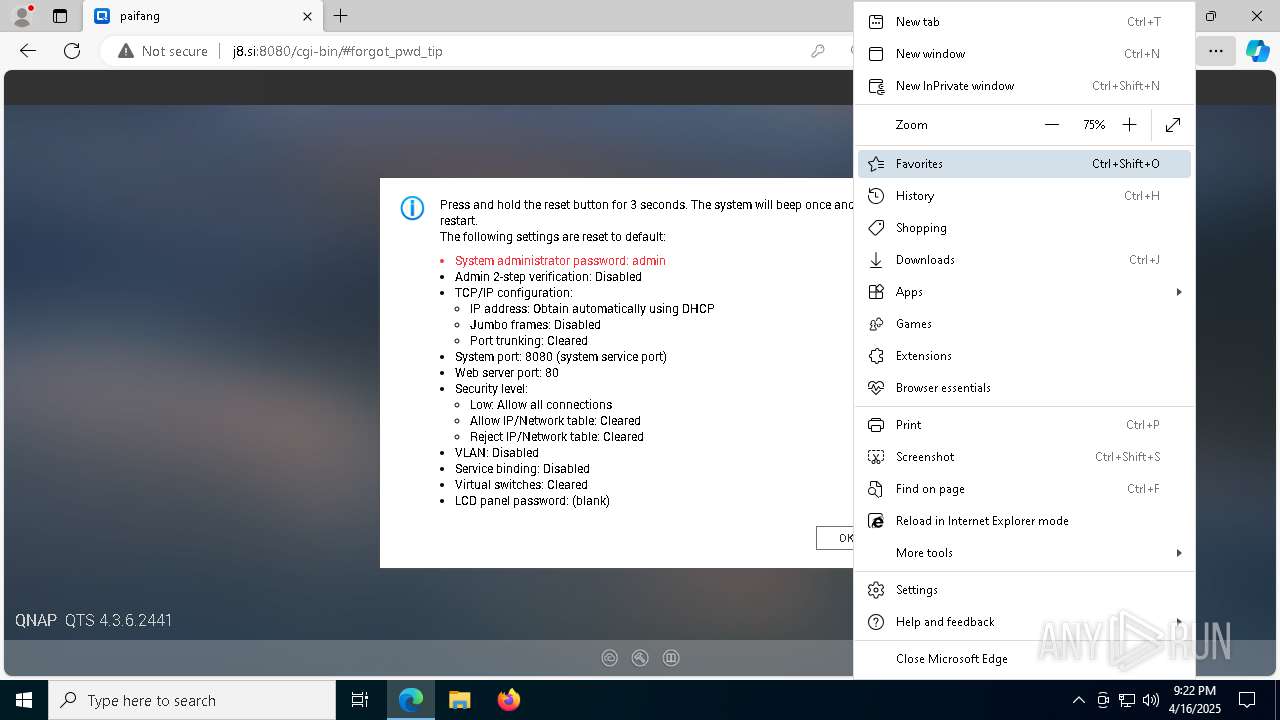
Task: Click third circular icon in QNAP footer
Action: point(671,658)
